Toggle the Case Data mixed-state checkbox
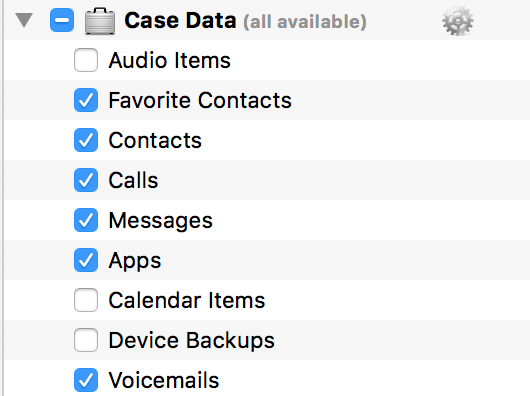This screenshot has height=396, width=530. (62, 20)
